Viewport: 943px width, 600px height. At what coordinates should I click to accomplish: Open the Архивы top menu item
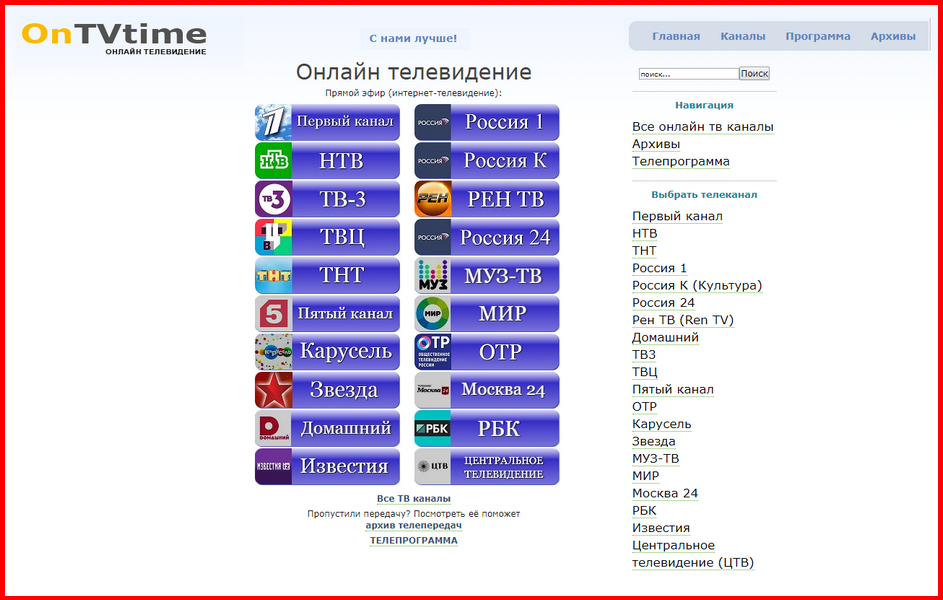click(893, 36)
